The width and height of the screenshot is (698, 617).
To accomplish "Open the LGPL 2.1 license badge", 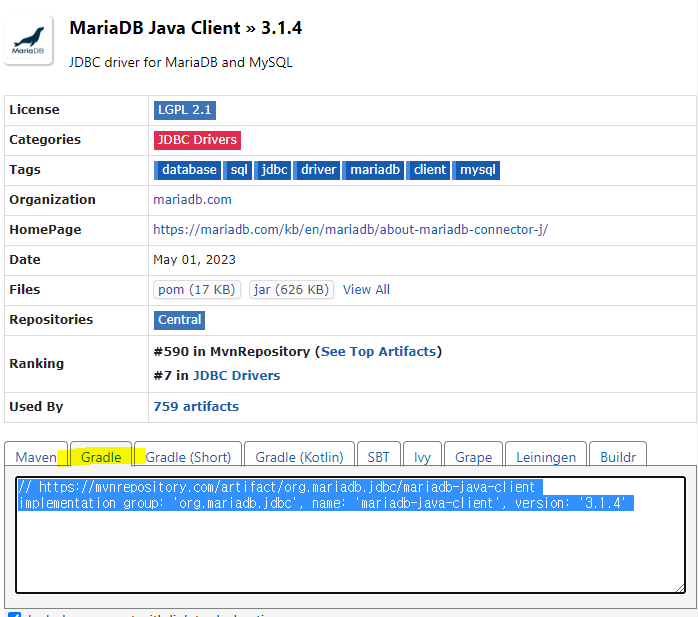I will 185,110.
